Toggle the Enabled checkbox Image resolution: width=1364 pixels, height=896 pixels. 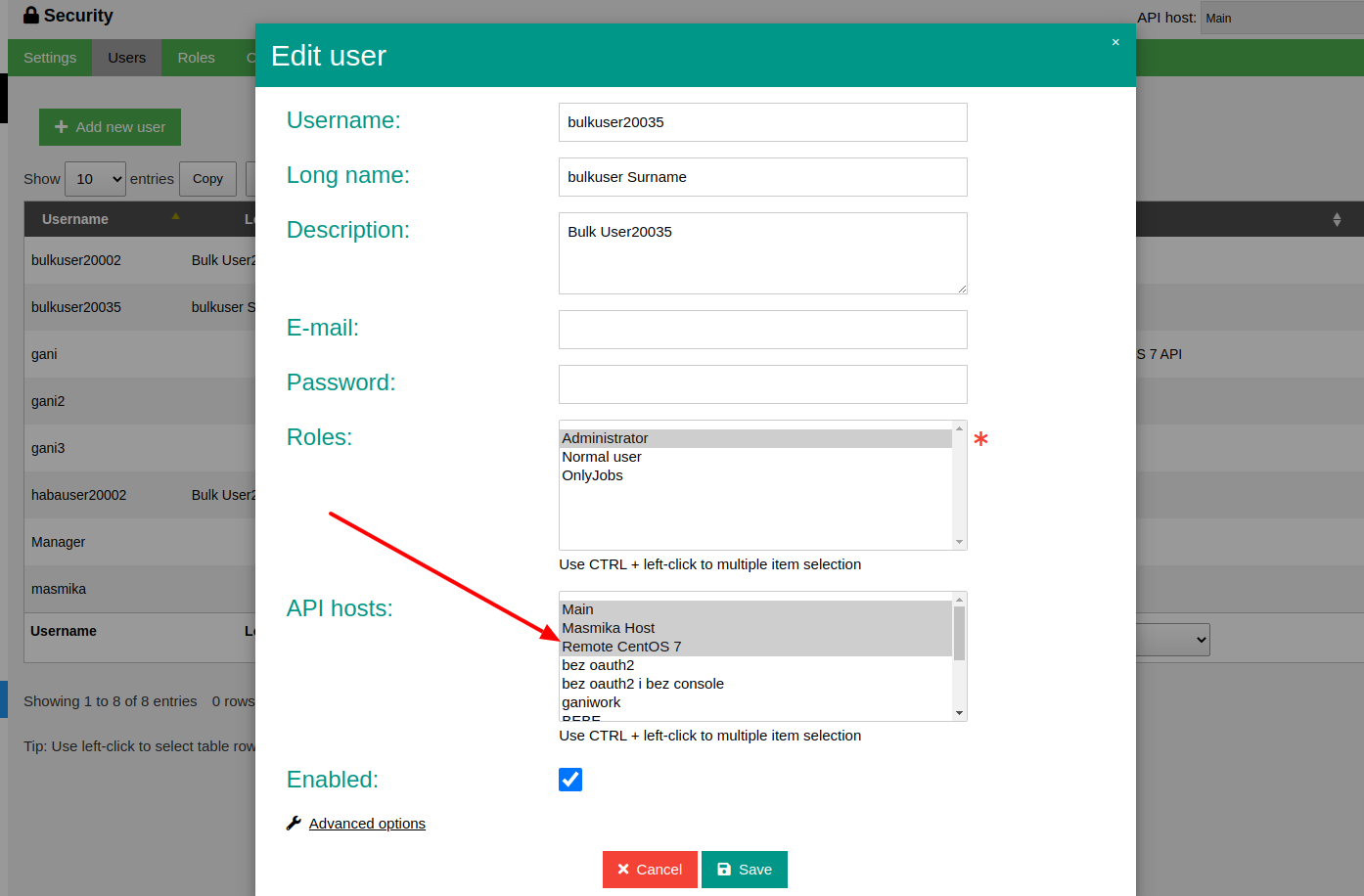pos(570,780)
